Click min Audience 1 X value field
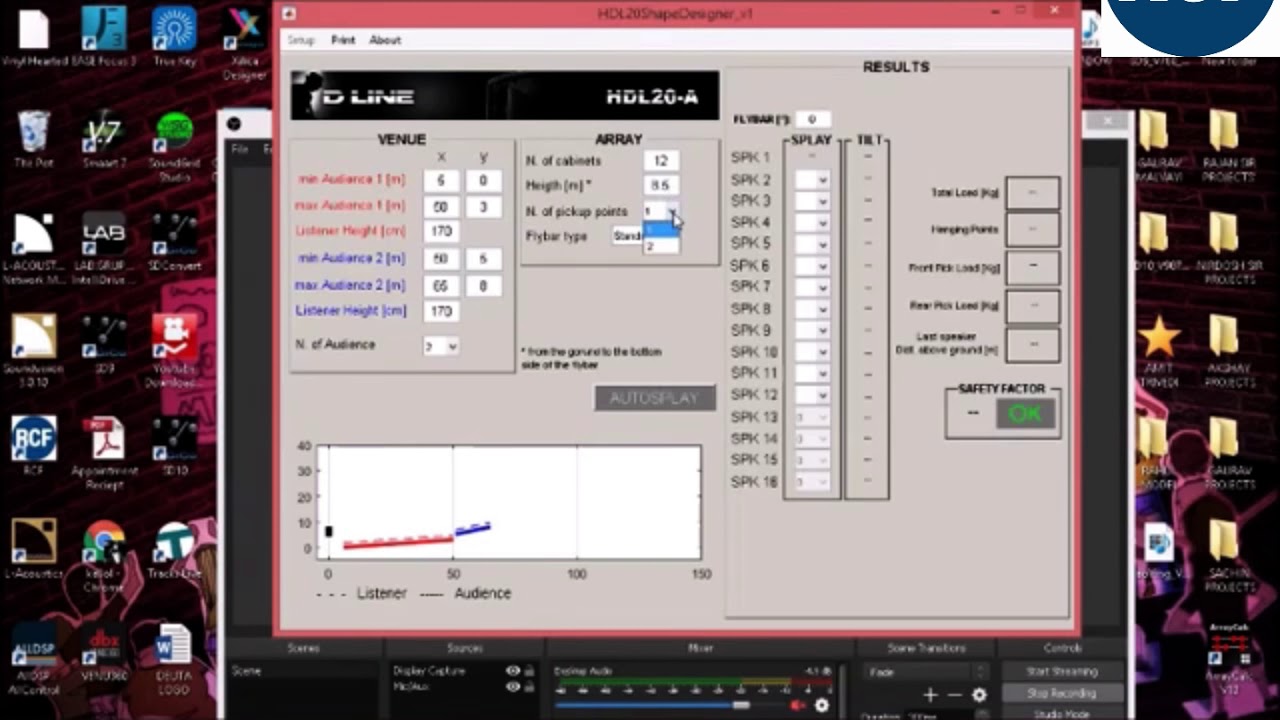 click(x=441, y=181)
